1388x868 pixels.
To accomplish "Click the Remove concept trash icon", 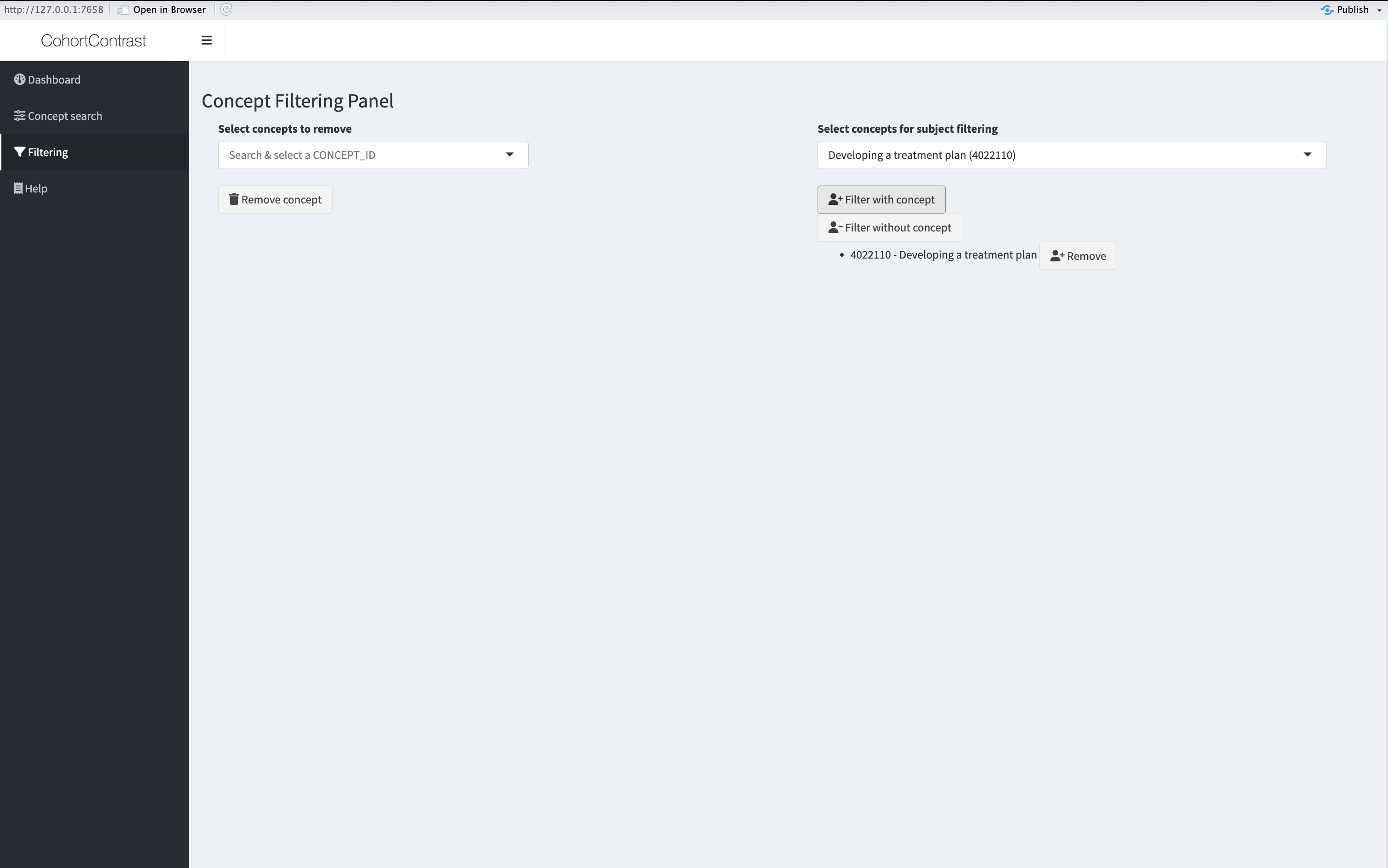I will point(234,199).
